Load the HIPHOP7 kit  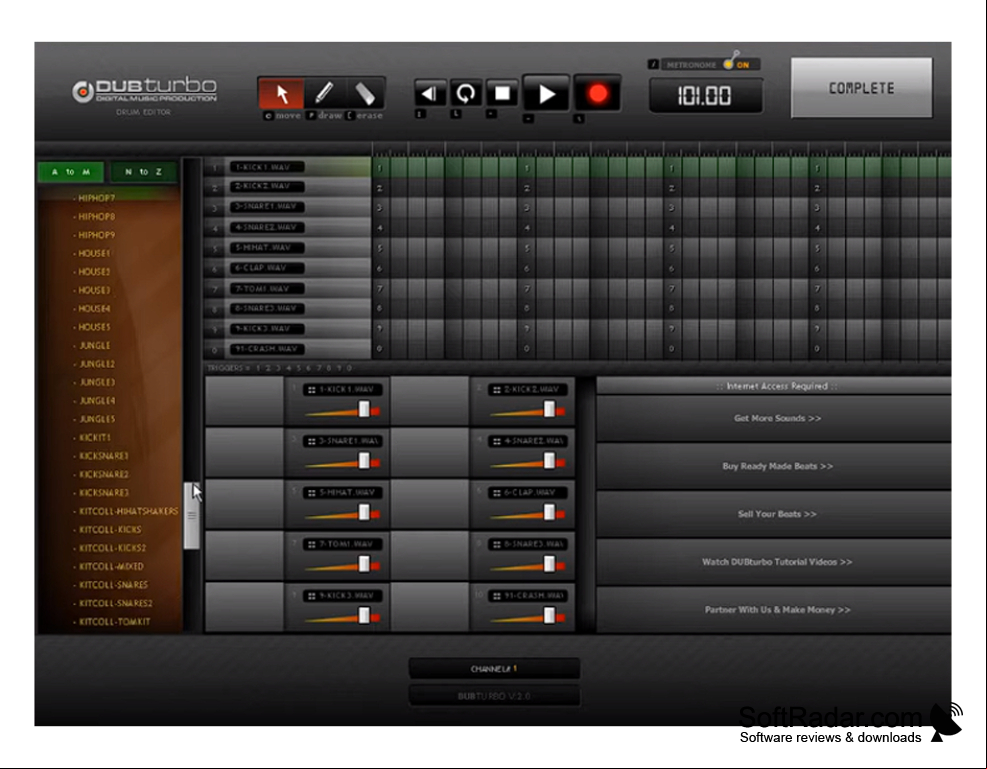pos(96,198)
